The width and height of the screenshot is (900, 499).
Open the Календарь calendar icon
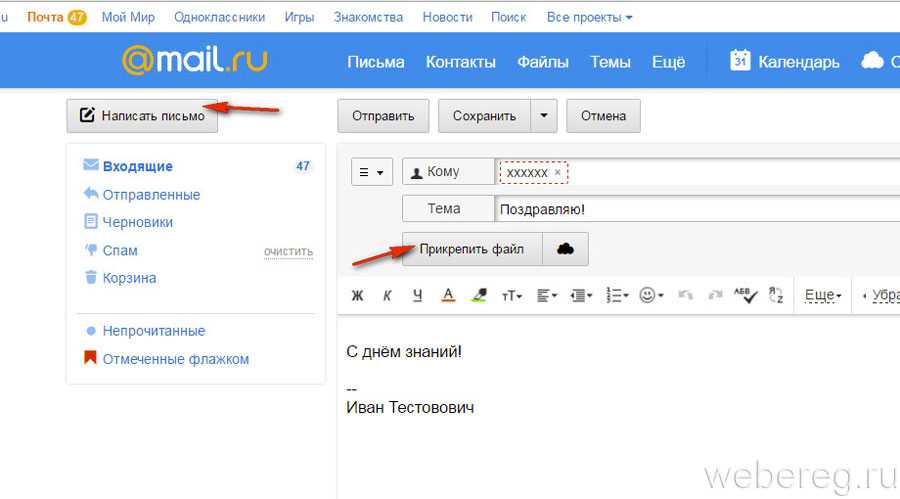740,60
